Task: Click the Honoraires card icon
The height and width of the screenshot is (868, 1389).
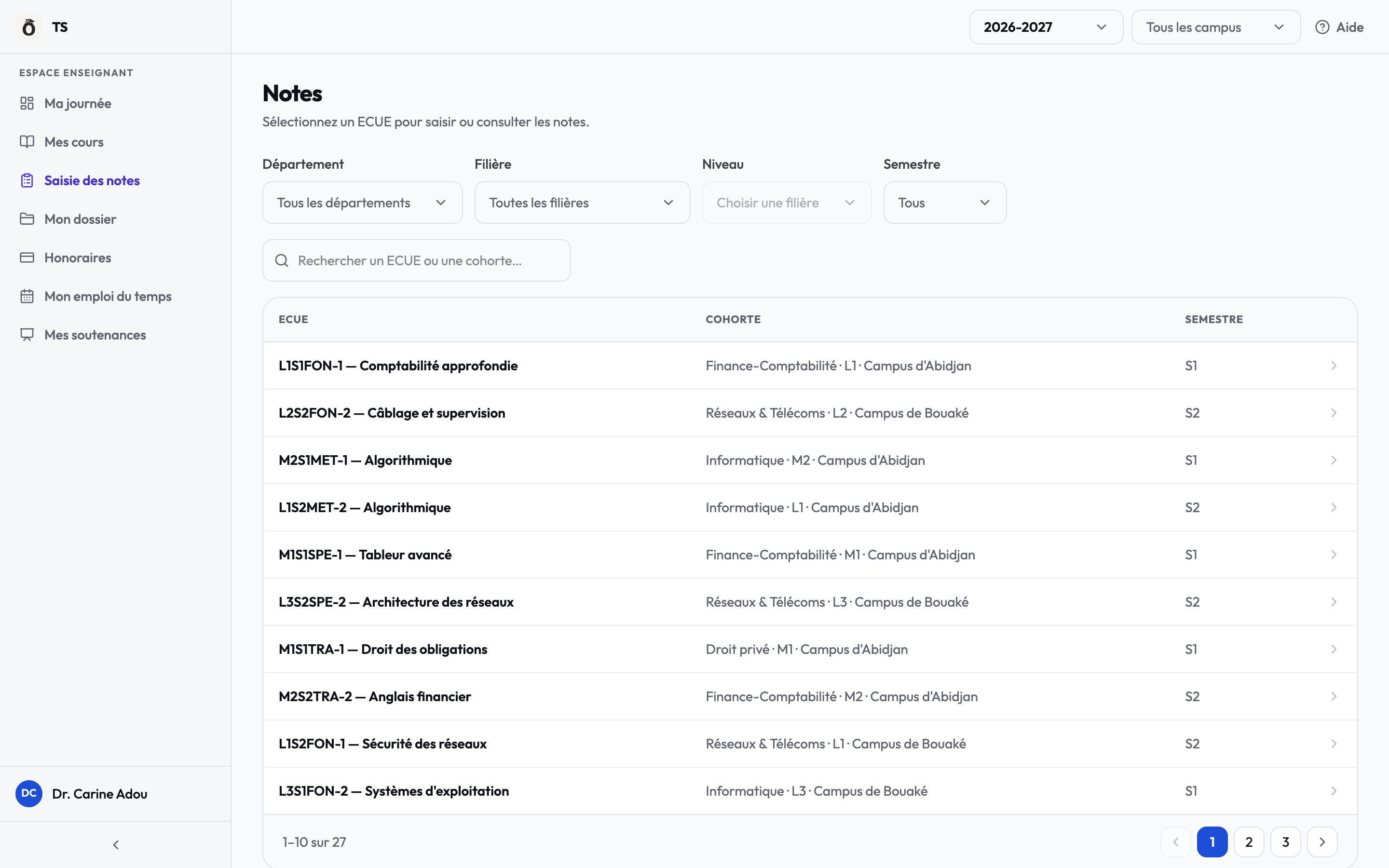Action: pyautogui.click(x=27, y=257)
